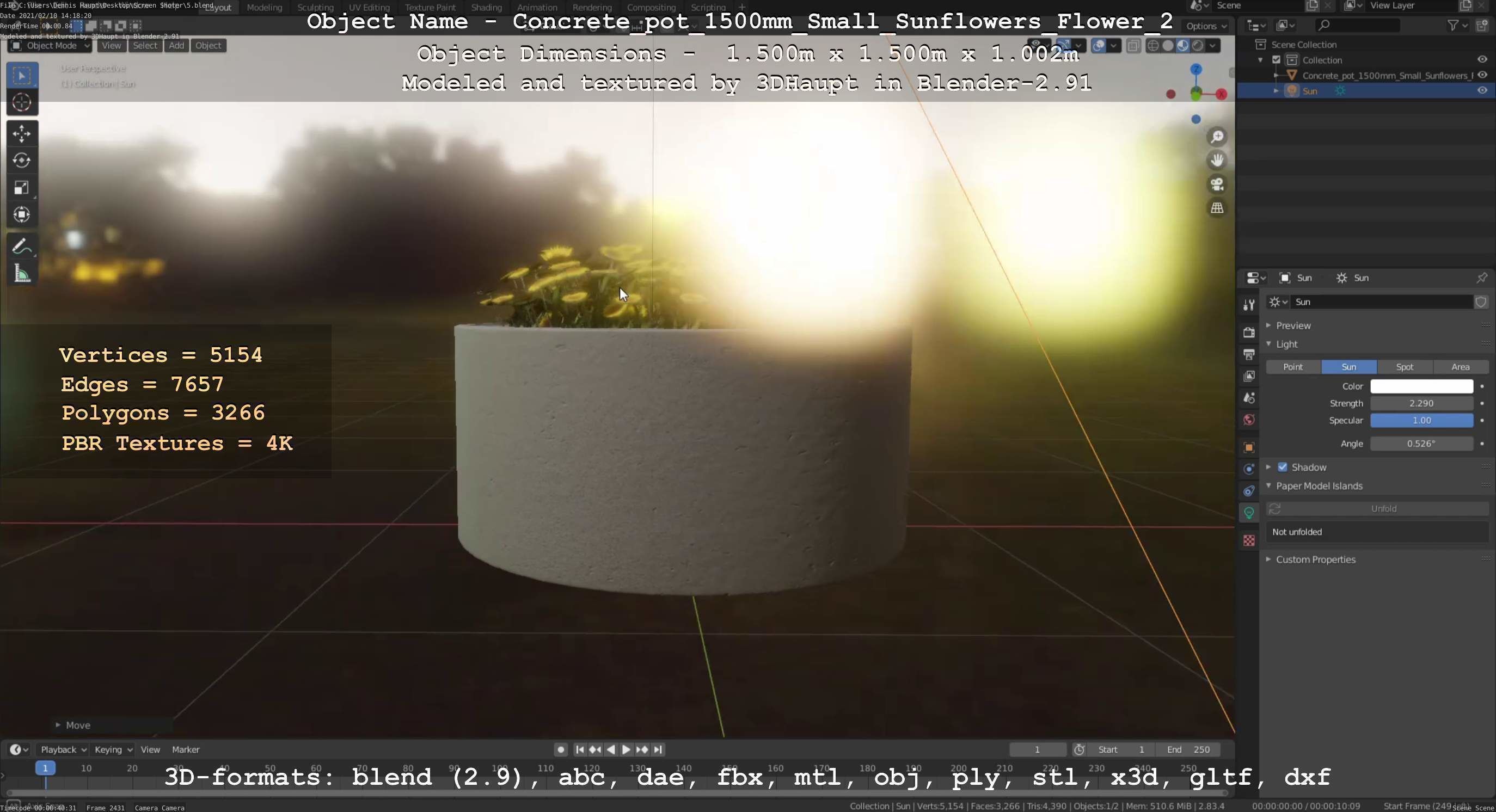Toggle the Shadow checkbox

tap(1282, 467)
